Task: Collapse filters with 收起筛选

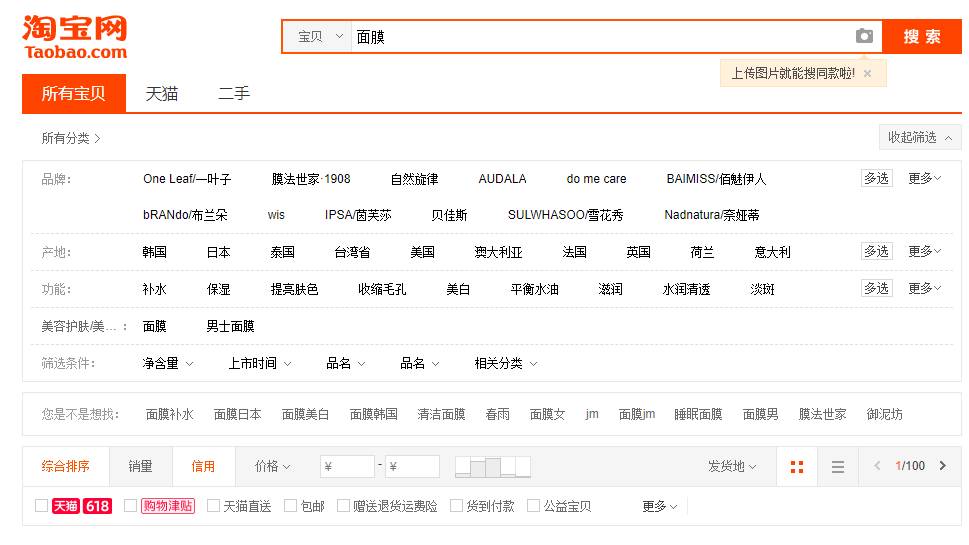Action: 920,137
